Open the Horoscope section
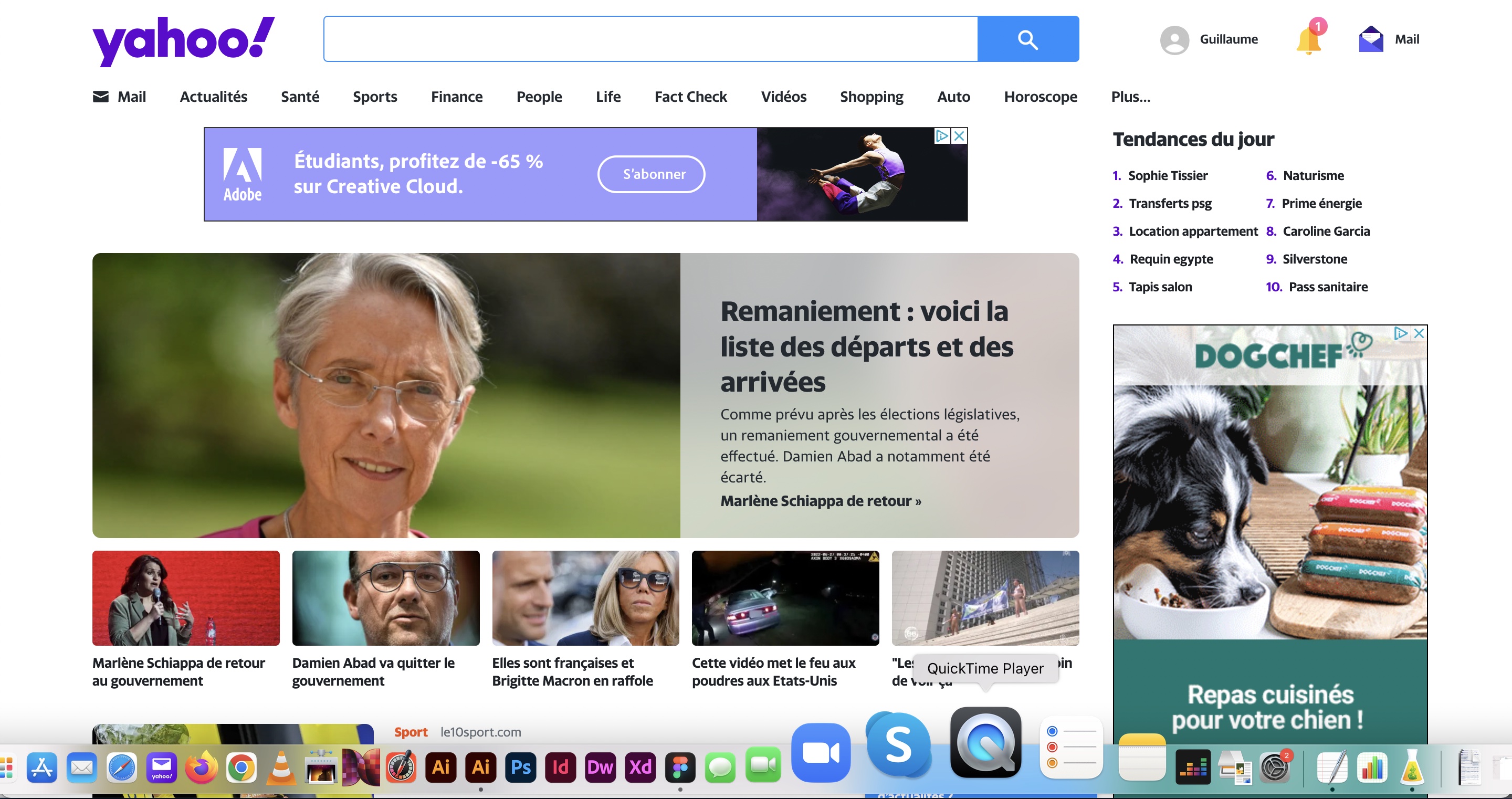The image size is (1512, 799). tap(1041, 97)
